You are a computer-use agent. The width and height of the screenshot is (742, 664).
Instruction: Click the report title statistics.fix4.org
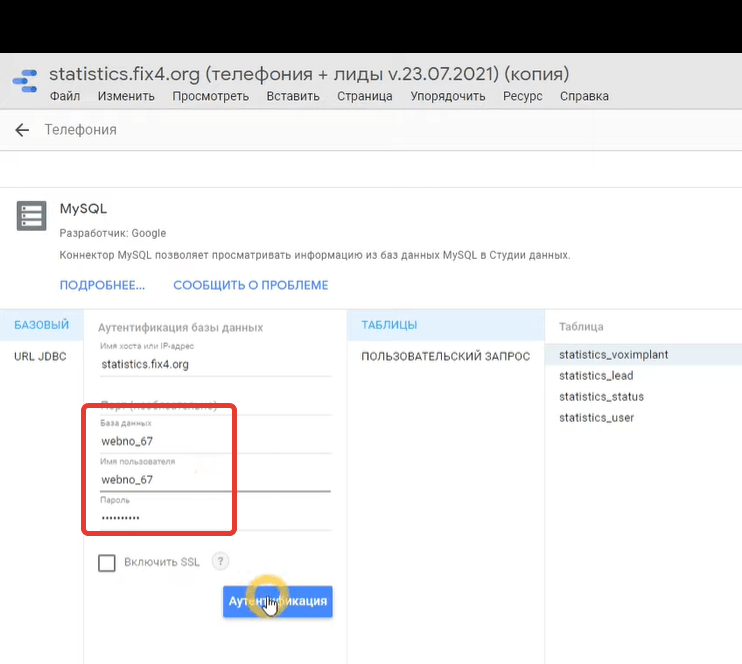click(309, 74)
